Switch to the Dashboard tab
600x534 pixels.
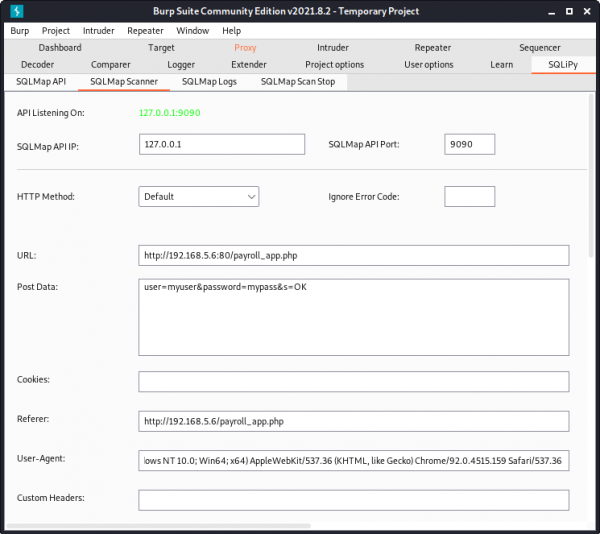coord(60,48)
